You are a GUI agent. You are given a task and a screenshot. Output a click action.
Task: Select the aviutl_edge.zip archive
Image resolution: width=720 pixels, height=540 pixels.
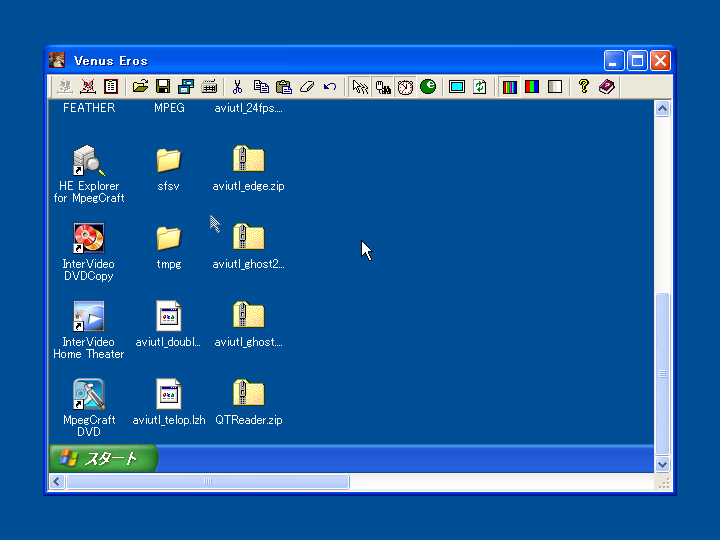tap(248, 168)
